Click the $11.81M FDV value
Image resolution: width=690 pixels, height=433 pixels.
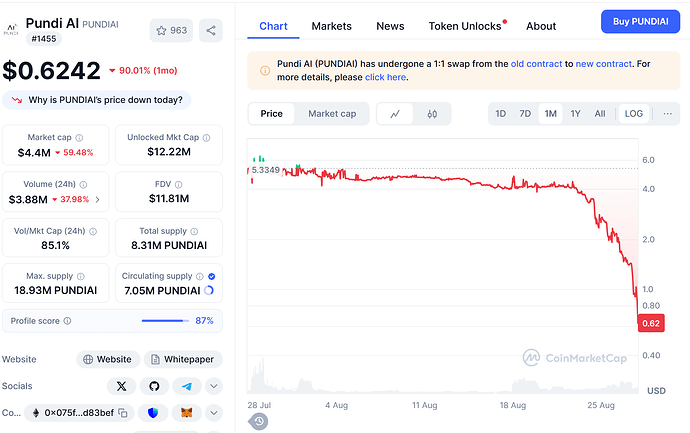click(x=169, y=199)
